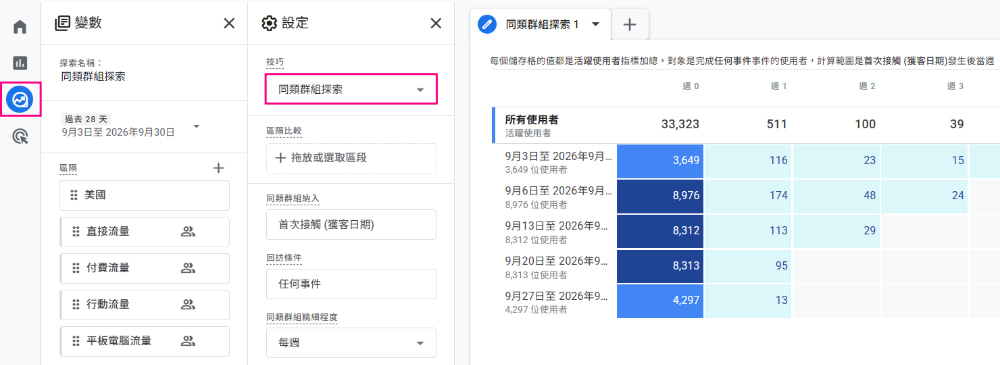Open the Explore icon in sidebar

click(20, 99)
